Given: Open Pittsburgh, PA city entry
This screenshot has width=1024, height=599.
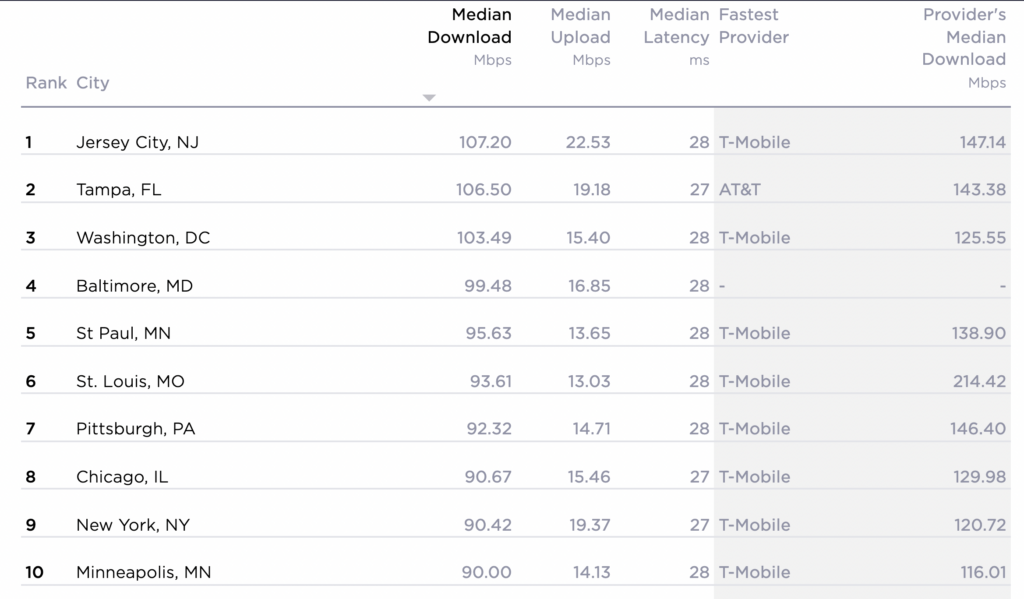Looking at the screenshot, I should tap(135, 429).
